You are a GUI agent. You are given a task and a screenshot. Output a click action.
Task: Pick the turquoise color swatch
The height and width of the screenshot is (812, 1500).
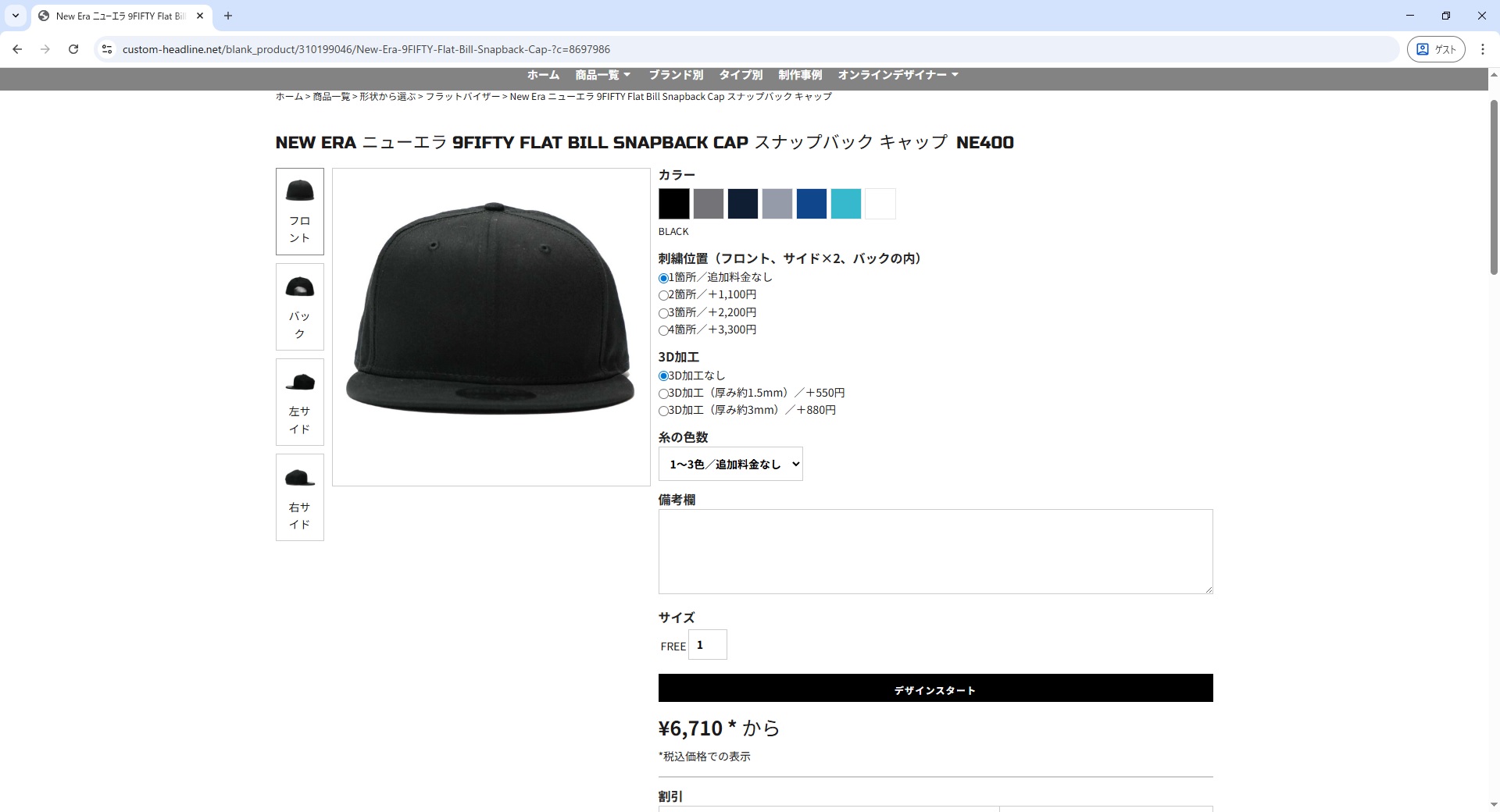coord(846,204)
